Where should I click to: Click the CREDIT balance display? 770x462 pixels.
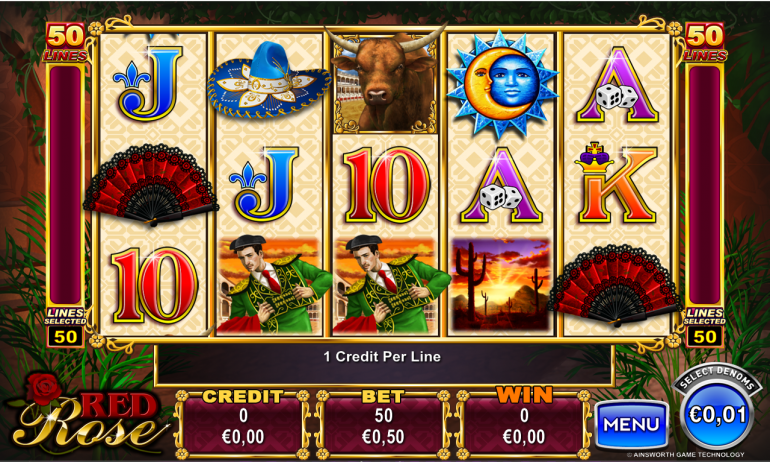pyautogui.click(x=243, y=425)
